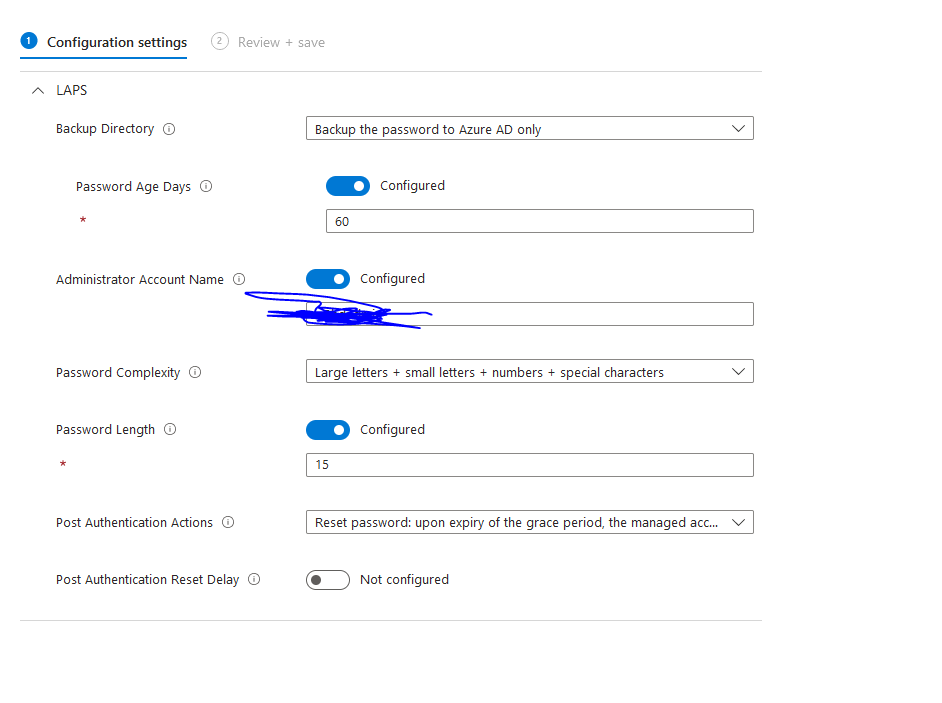Click the step 2 circle icon

point(219,42)
